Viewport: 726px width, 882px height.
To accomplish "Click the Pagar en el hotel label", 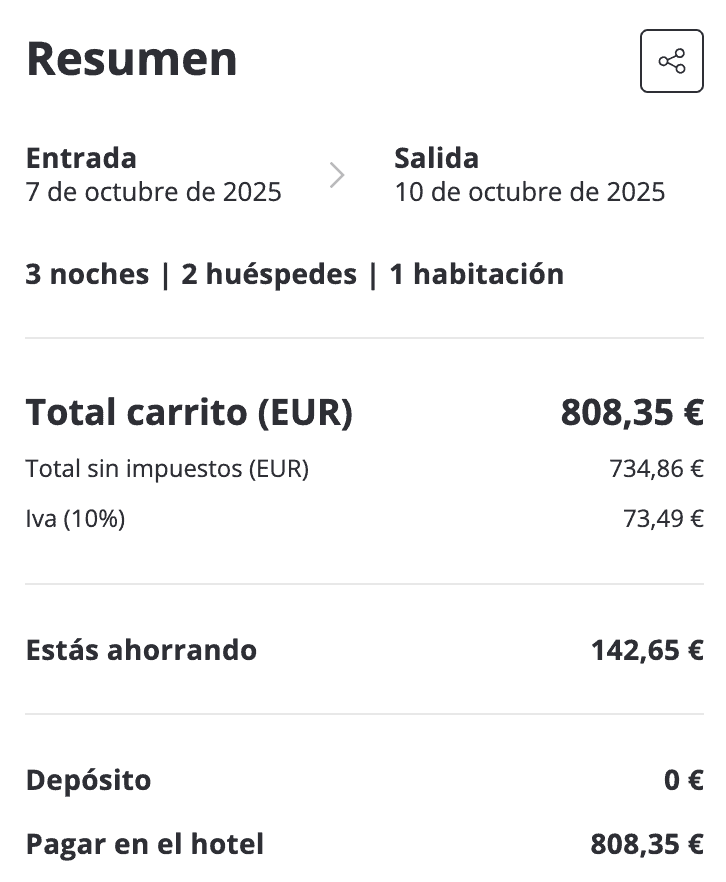I will 145,844.
